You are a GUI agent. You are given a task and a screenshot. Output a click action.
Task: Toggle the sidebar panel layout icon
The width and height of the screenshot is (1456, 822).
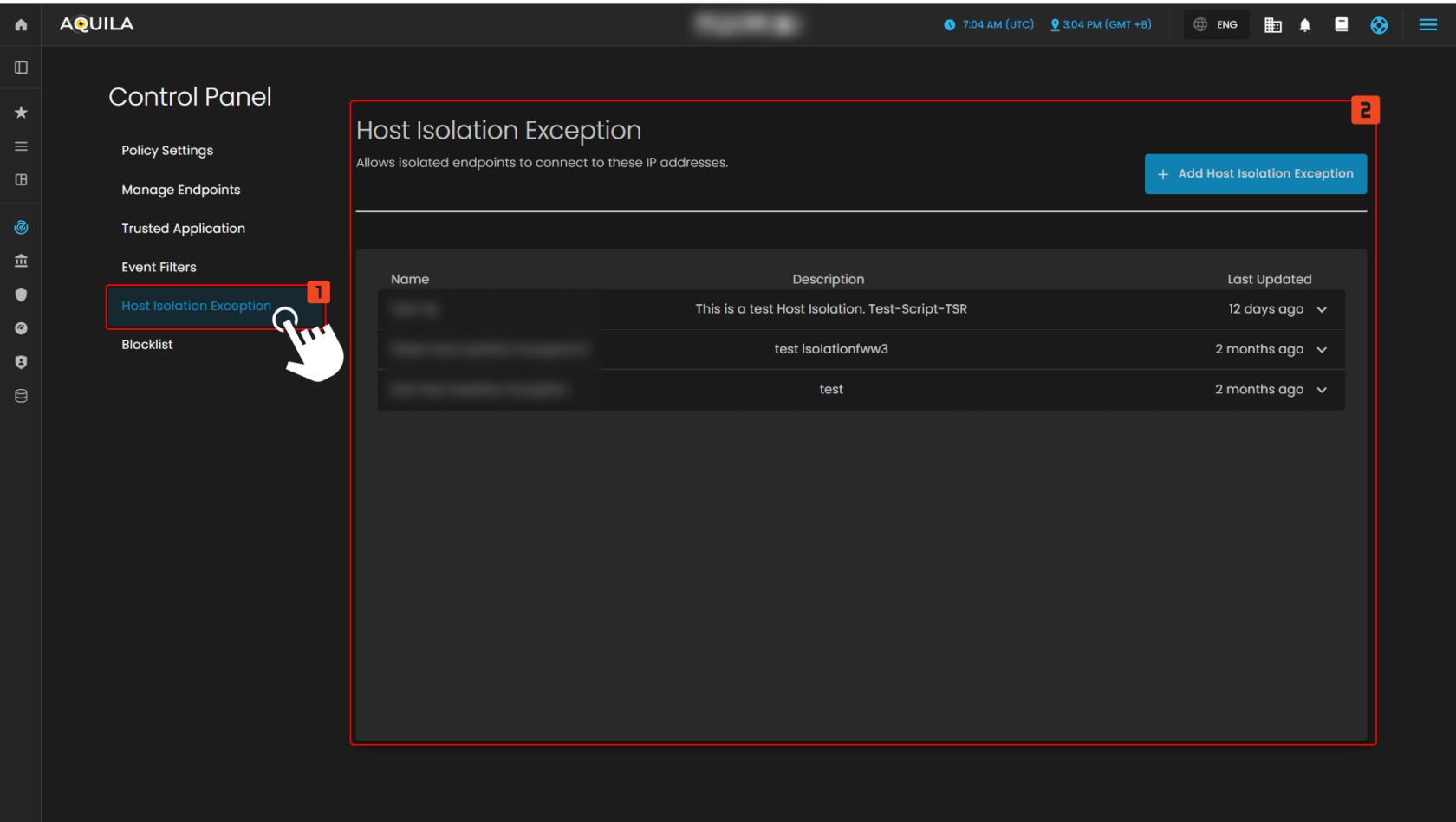[21, 68]
